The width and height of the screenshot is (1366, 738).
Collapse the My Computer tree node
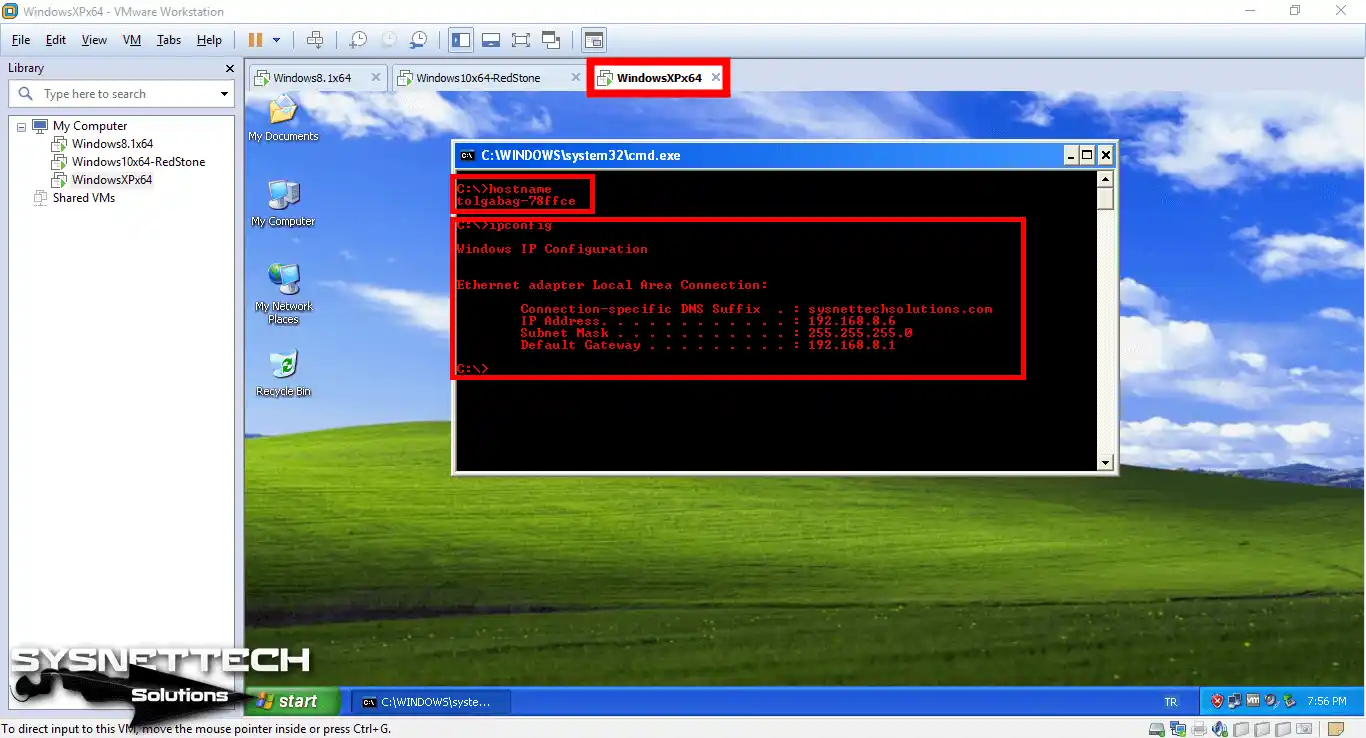coord(21,125)
